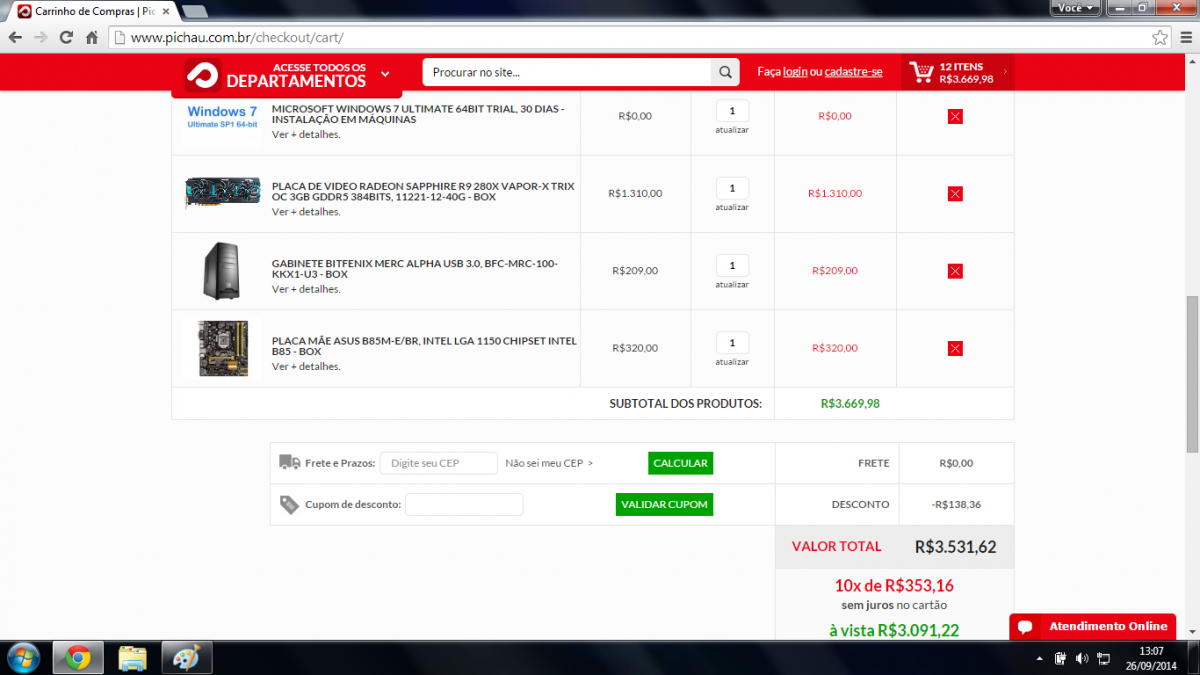Remove Windows 7 Ultimate item

coord(955,116)
